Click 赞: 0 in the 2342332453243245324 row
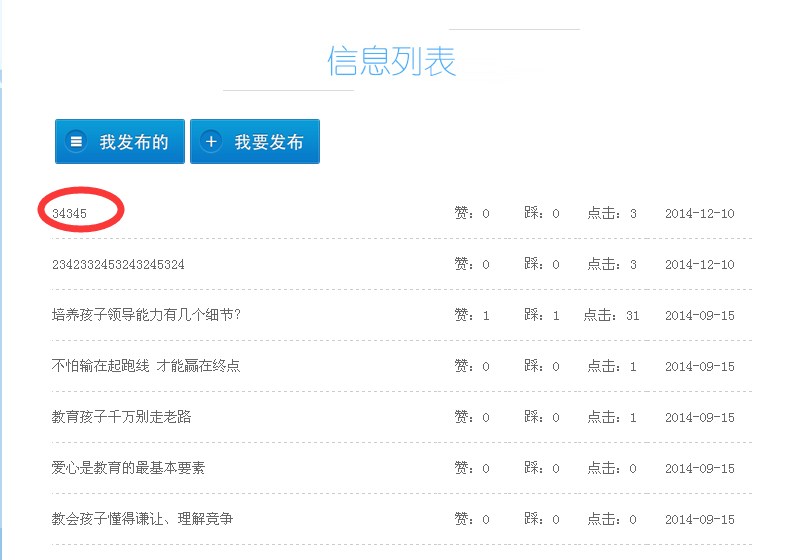The image size is (797, 560). coord(472,264)
